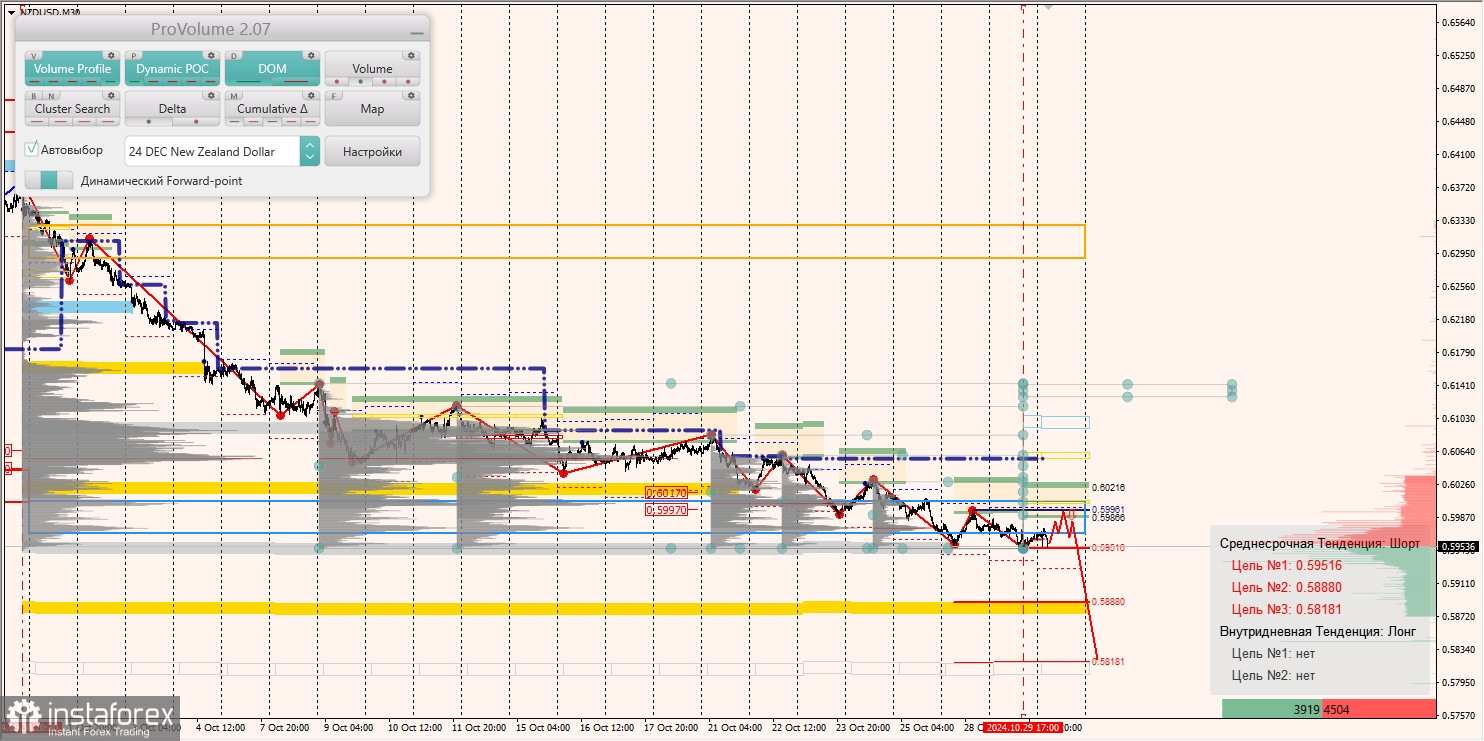Toggle the Dynamic POC indicator
The width and height of the screenshot is (1484, 741).
(x=172, y=69)
